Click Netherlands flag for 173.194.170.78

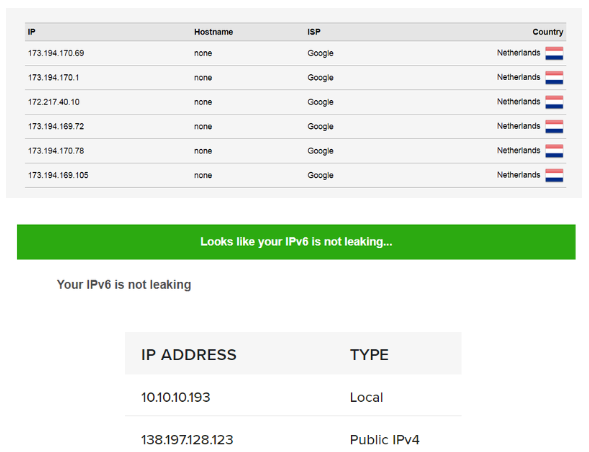(x=554, y=151)
